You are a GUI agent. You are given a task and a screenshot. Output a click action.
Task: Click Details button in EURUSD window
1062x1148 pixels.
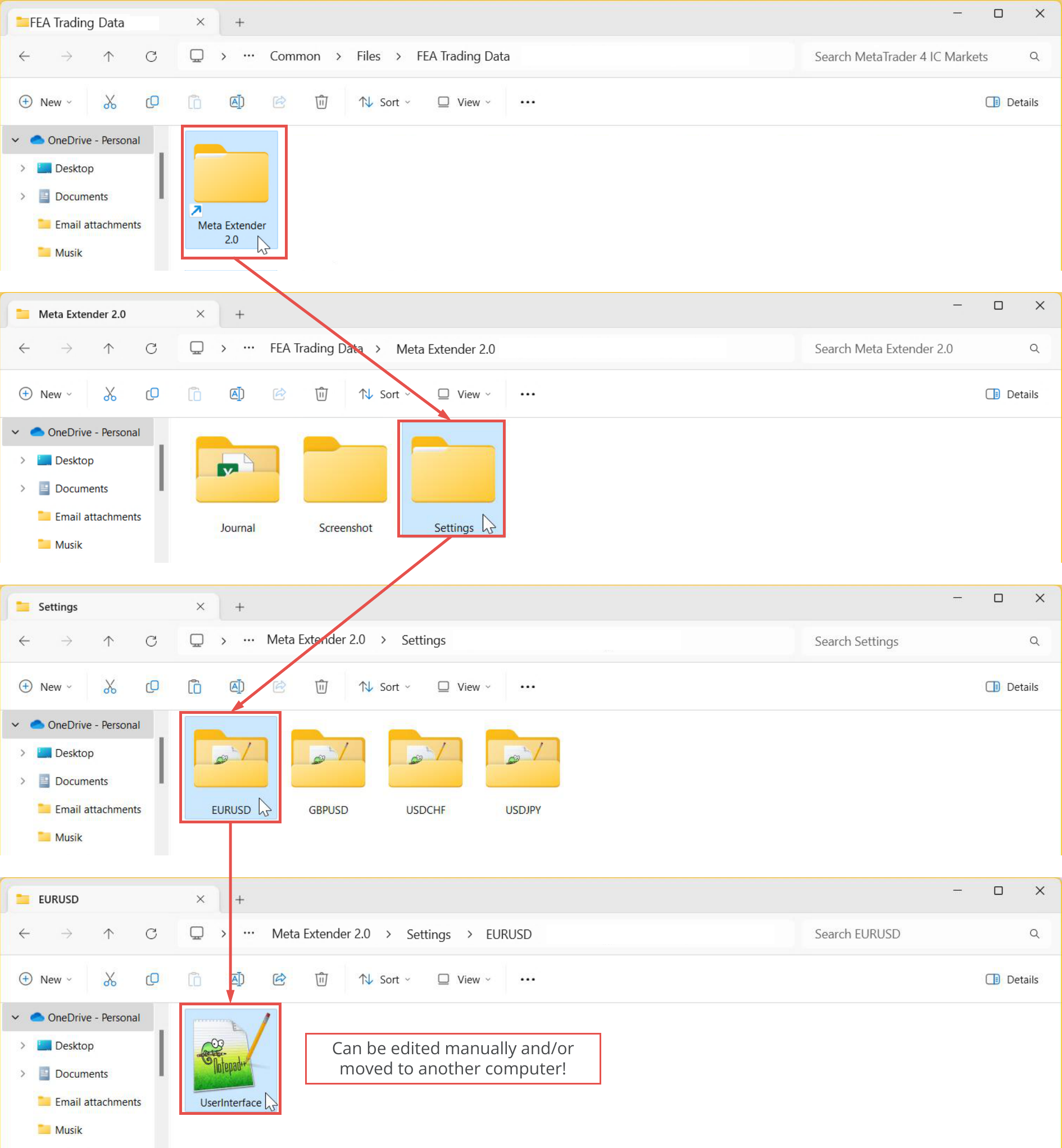tap(1011, 979)
